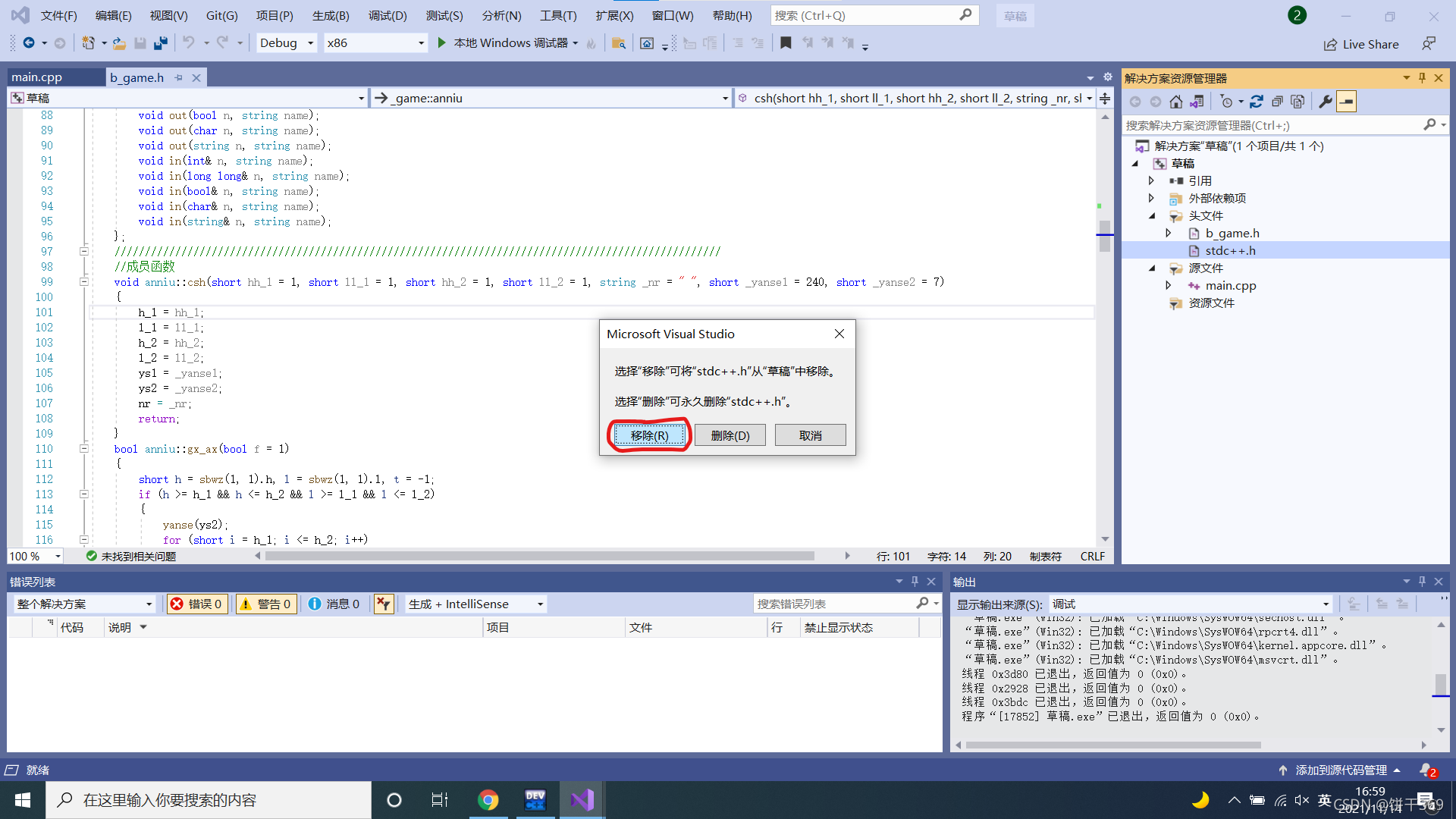Click the Home icon in Solution Explorer
Screen dimensions: 1456x819
[x=1175, y=102]
